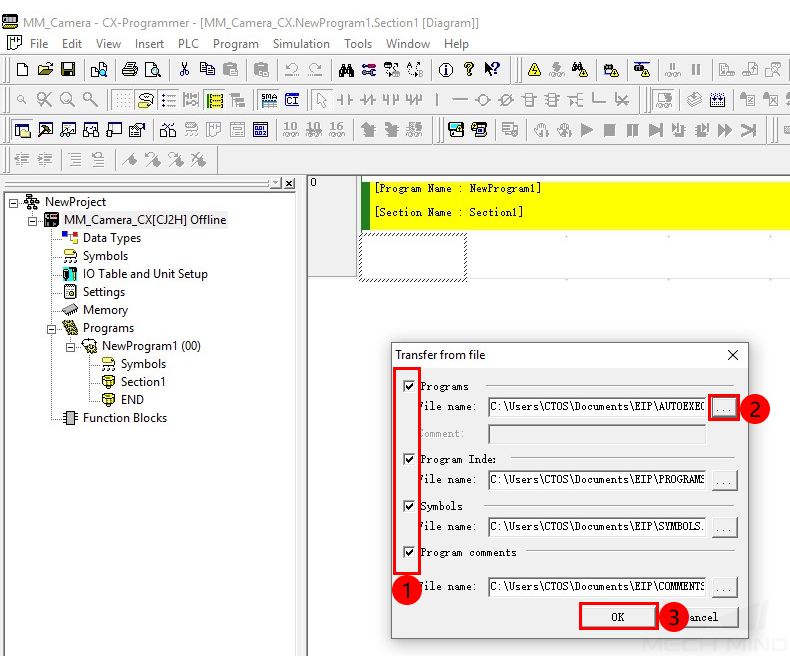Open the File menu
Screen dimensions: 790x656
pos(39,44)
